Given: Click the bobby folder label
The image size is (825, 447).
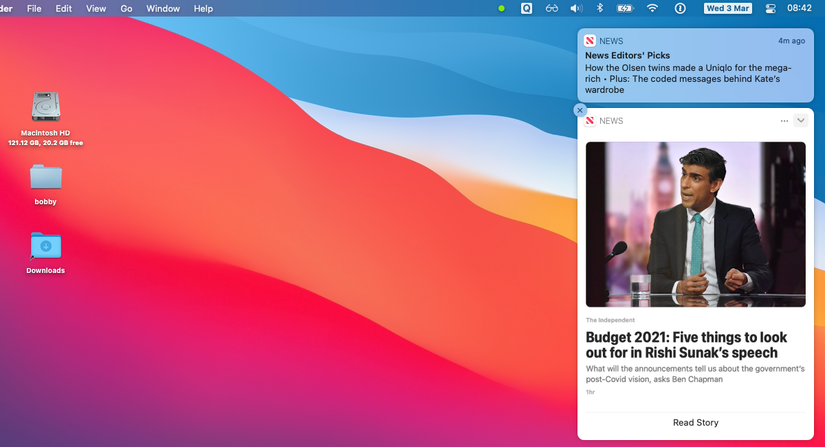Looking at the screenshot, I should [45, 201].
